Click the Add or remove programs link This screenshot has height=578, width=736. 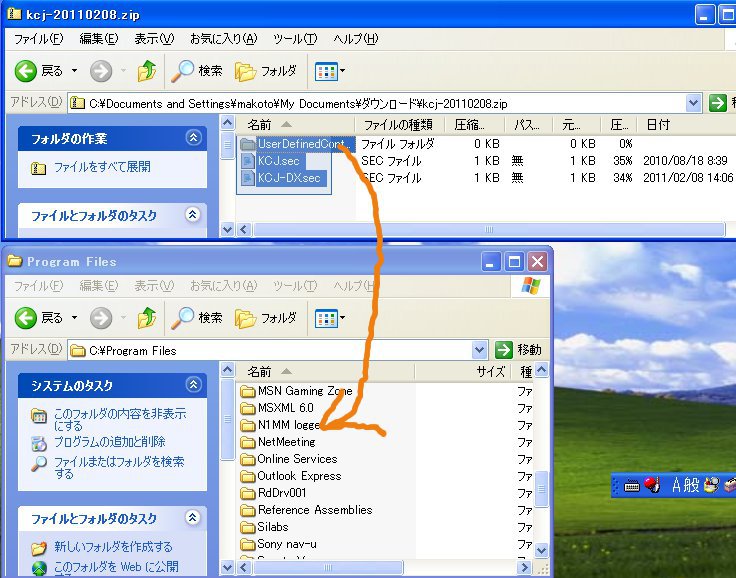pos(109,441)
